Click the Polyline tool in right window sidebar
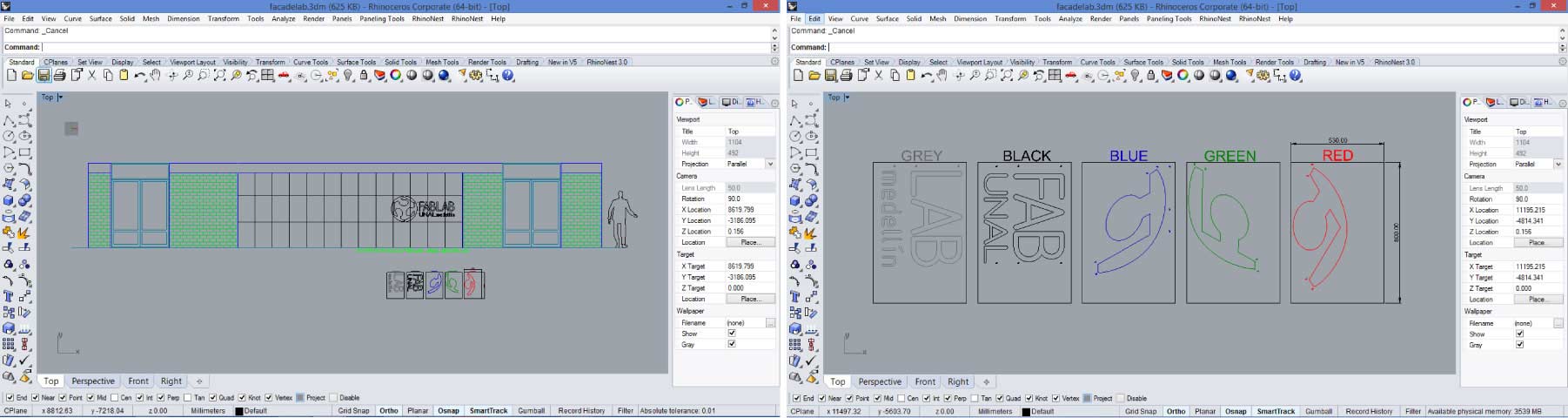 point(795,120)
